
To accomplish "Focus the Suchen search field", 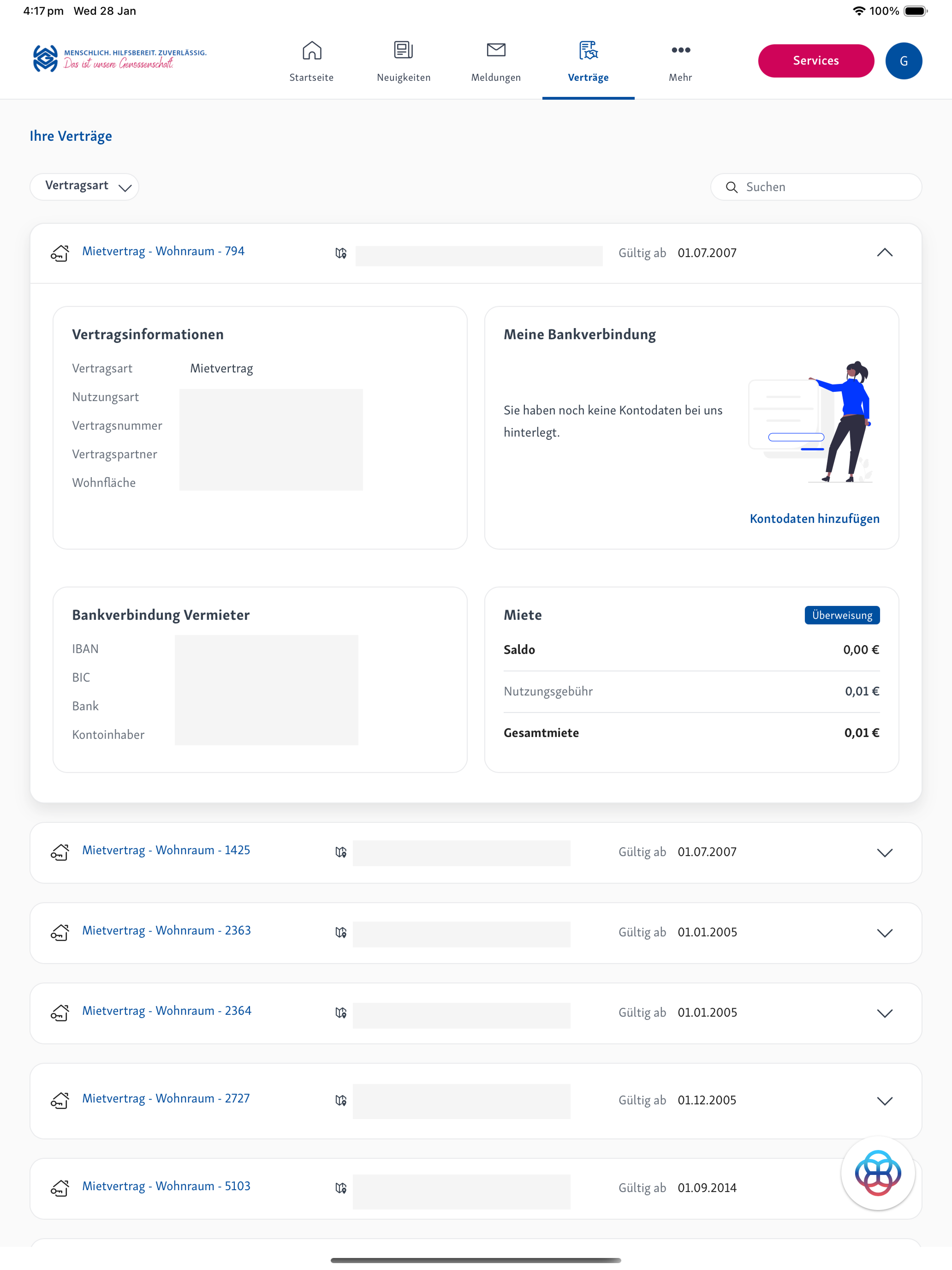I will coord(815,186).
